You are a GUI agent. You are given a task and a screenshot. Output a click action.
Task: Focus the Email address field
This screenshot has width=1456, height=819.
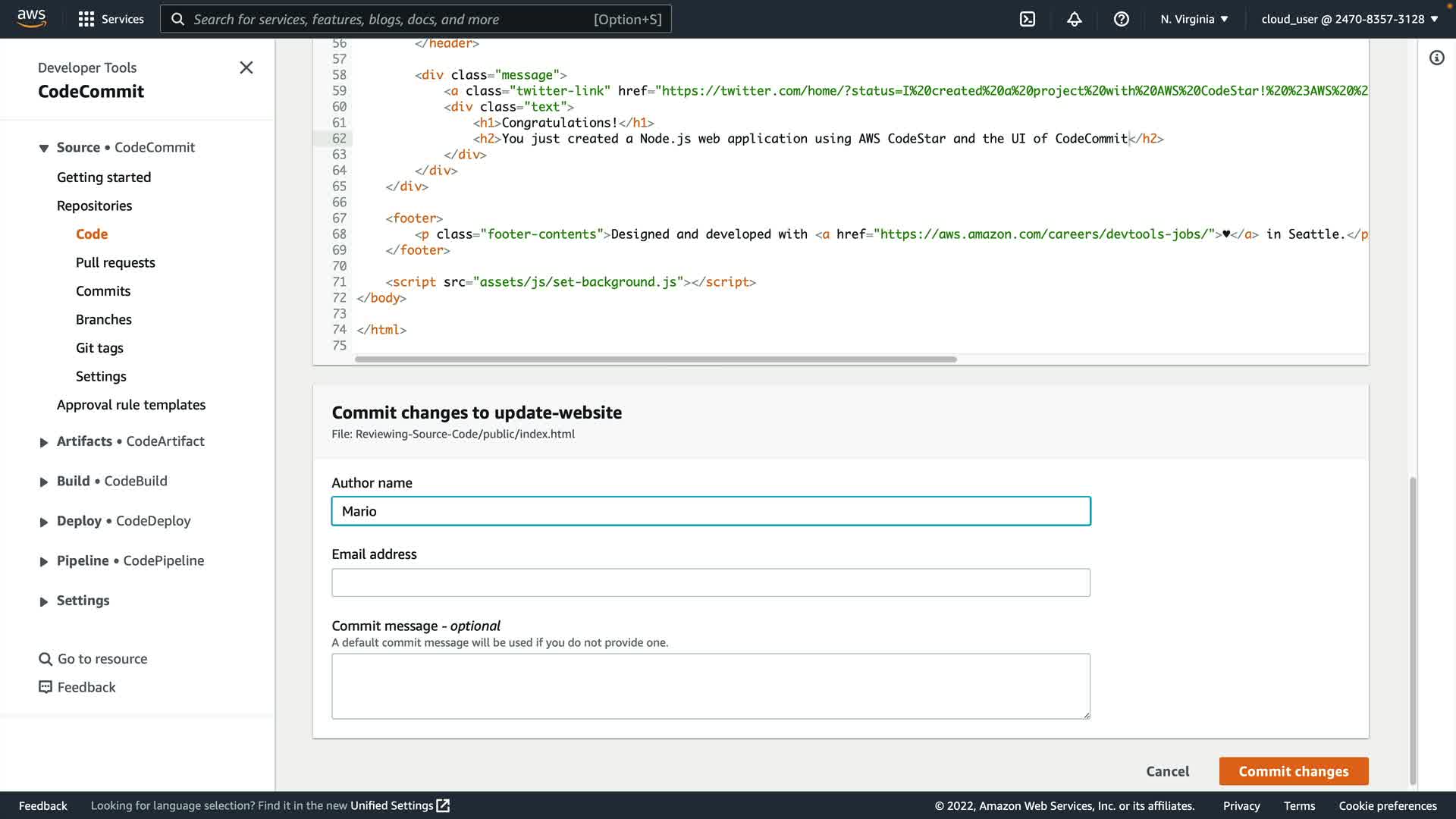point(711,582)
